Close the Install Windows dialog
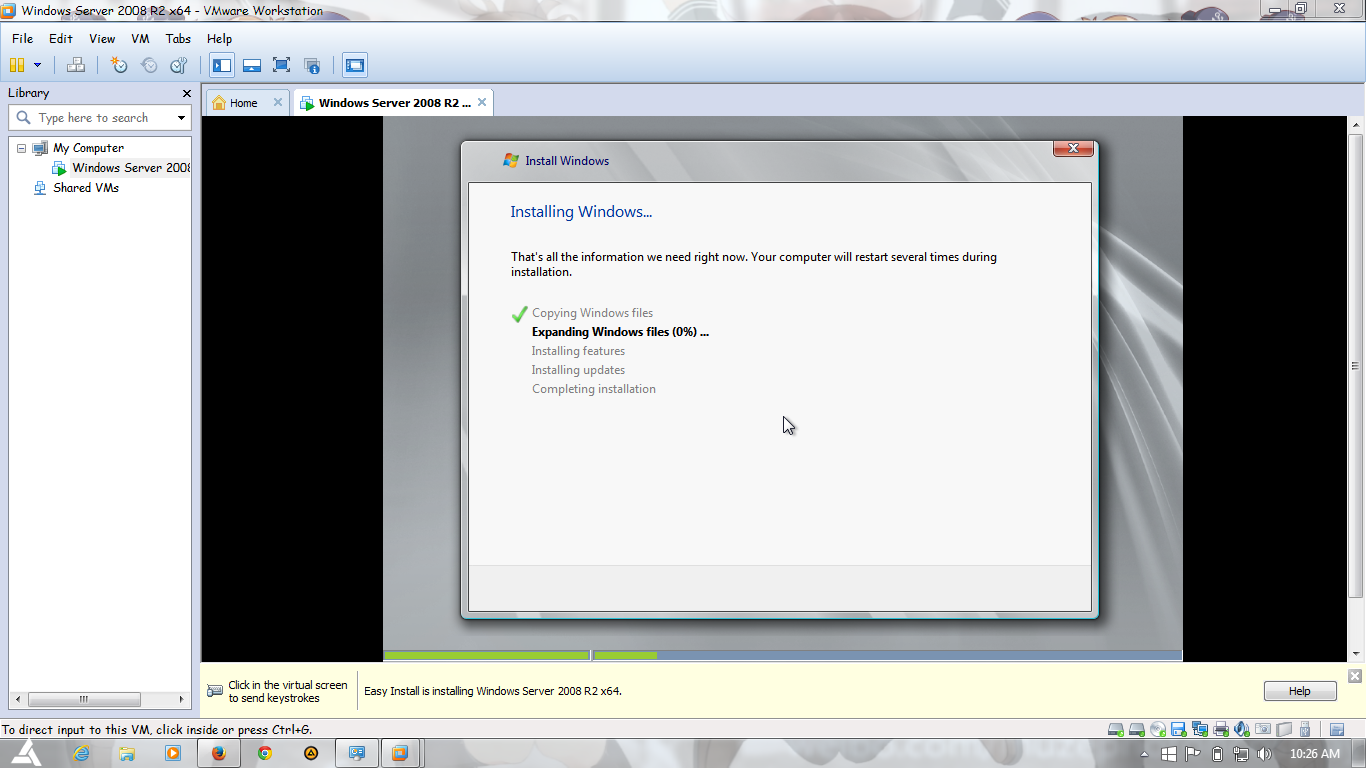 [1073, 148]
